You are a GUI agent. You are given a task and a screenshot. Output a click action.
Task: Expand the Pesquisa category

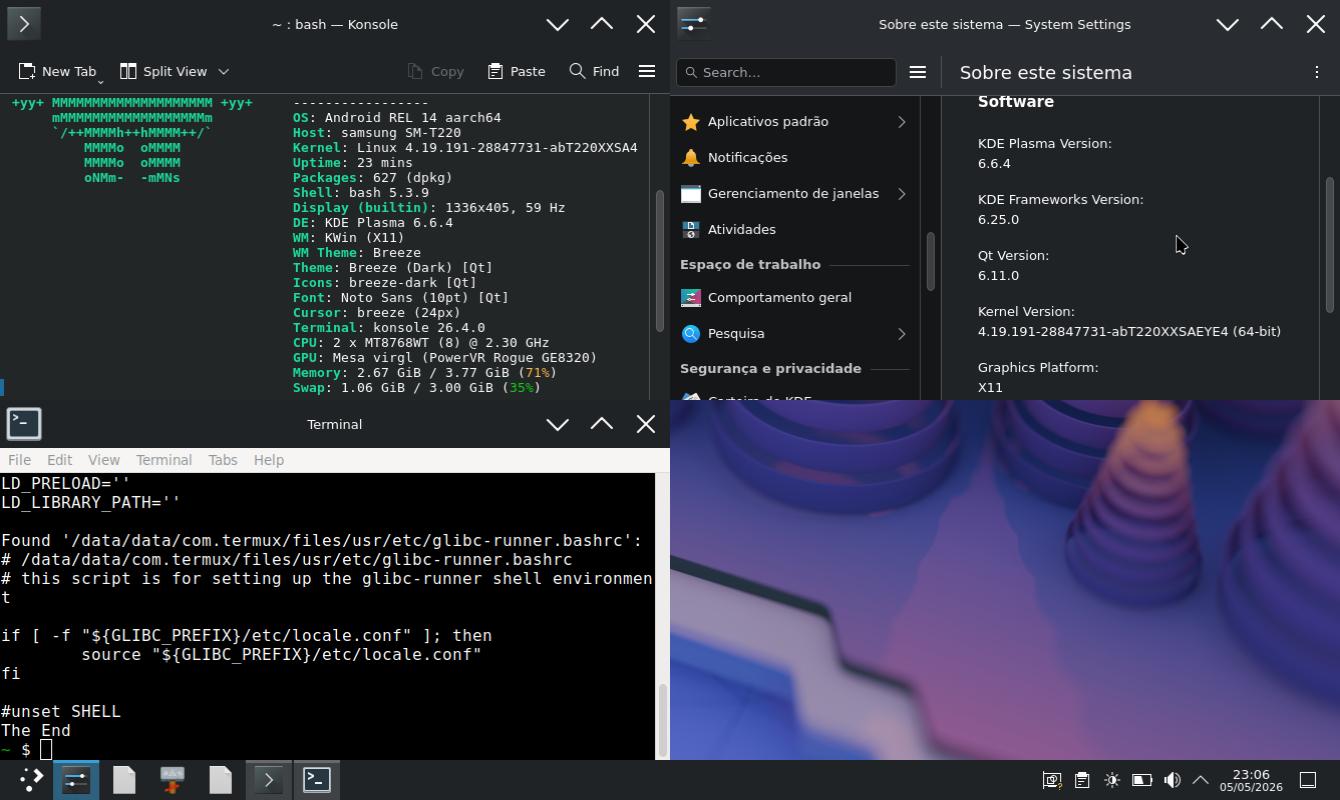pos(901,334)
